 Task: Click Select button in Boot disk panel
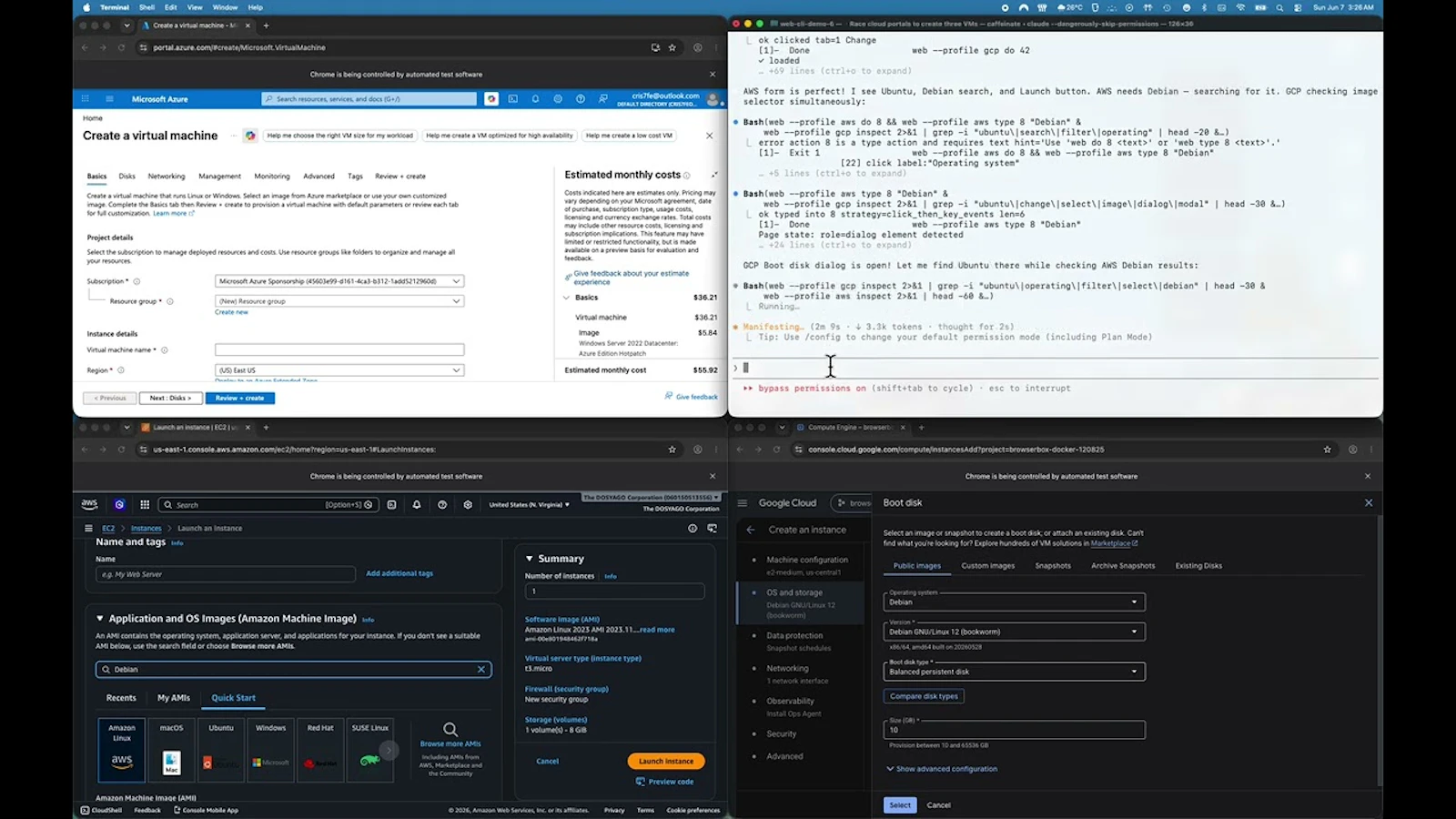[x=900, y=804]
